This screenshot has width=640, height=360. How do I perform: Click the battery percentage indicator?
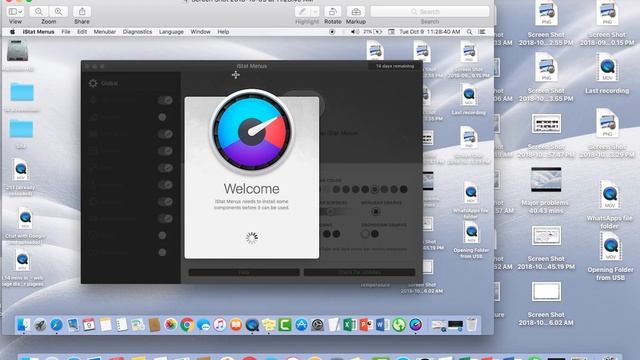[372, 32]
